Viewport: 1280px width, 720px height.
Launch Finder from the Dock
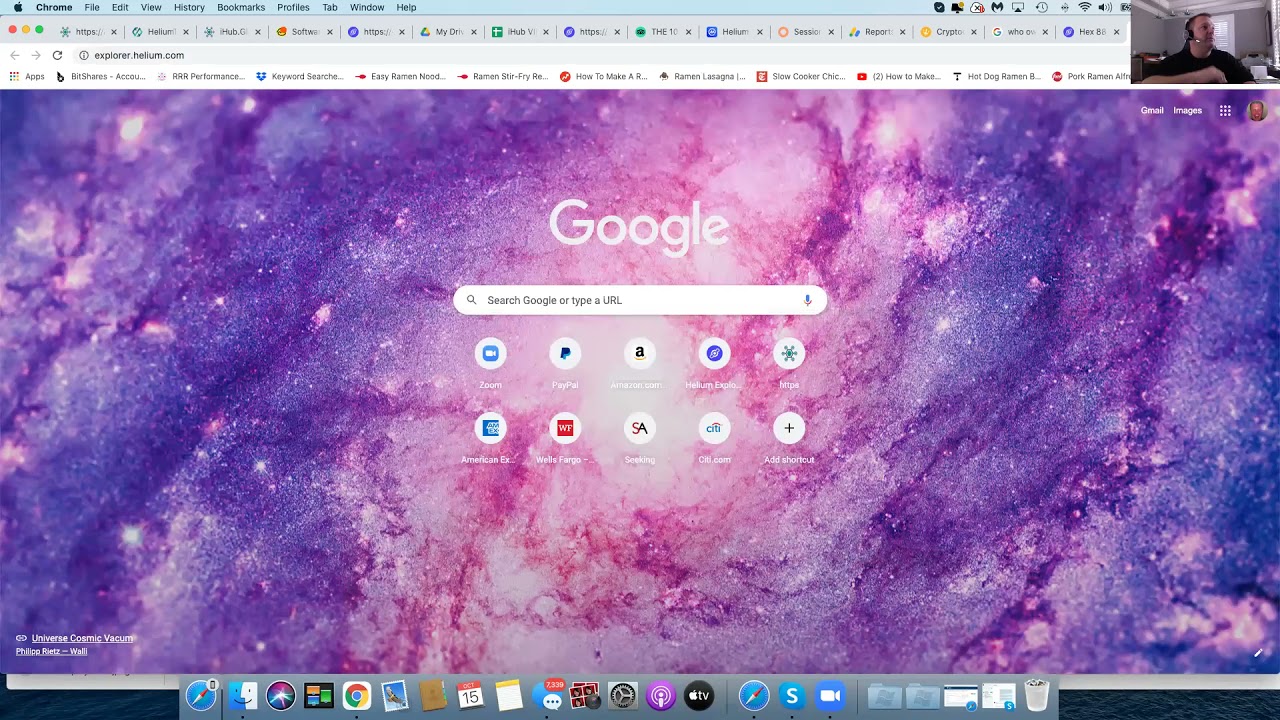point(243,695)
